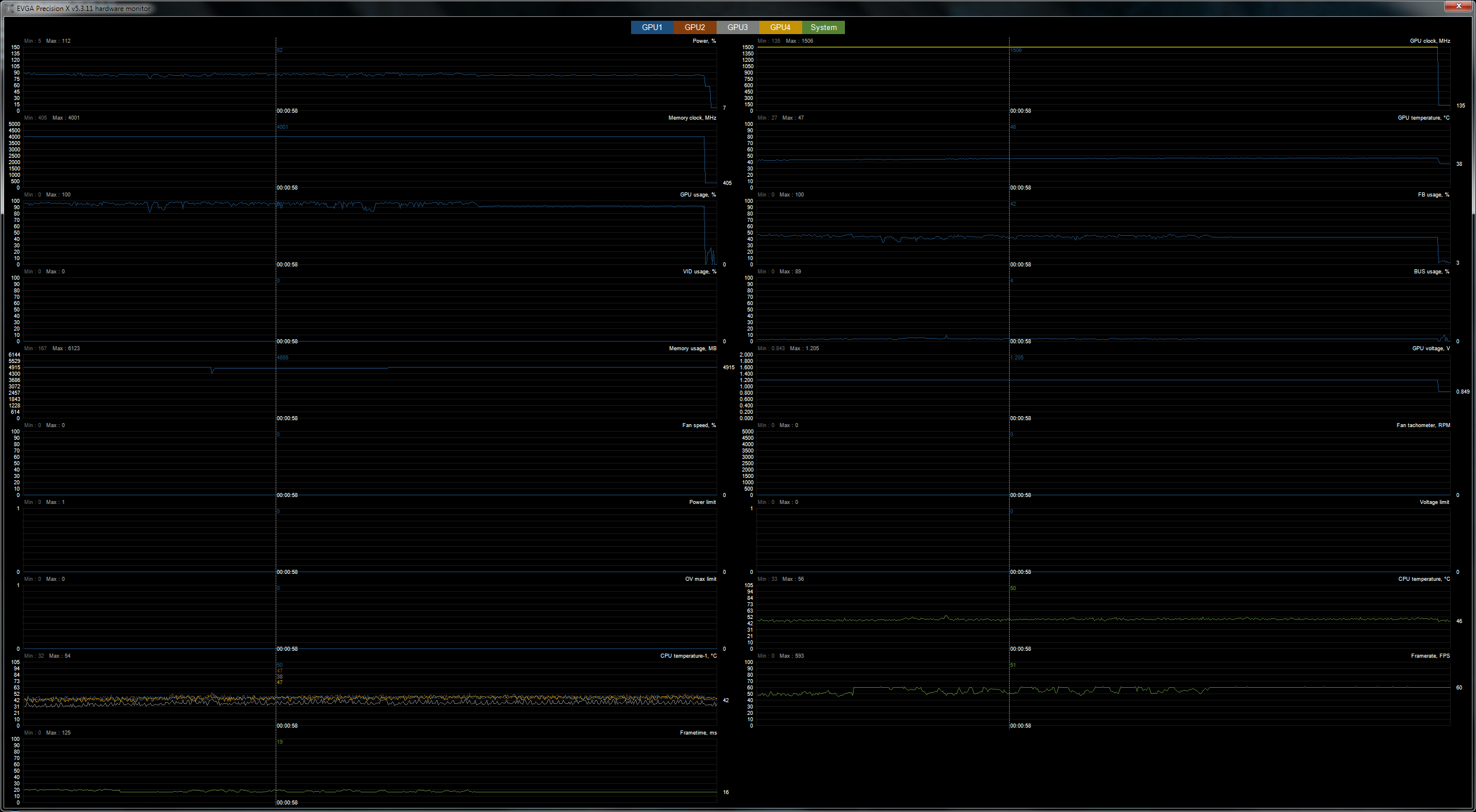The width and height of the screenshot is (1476, 812).
Task: Switch to the GPU1 tab
Action: 652,27
